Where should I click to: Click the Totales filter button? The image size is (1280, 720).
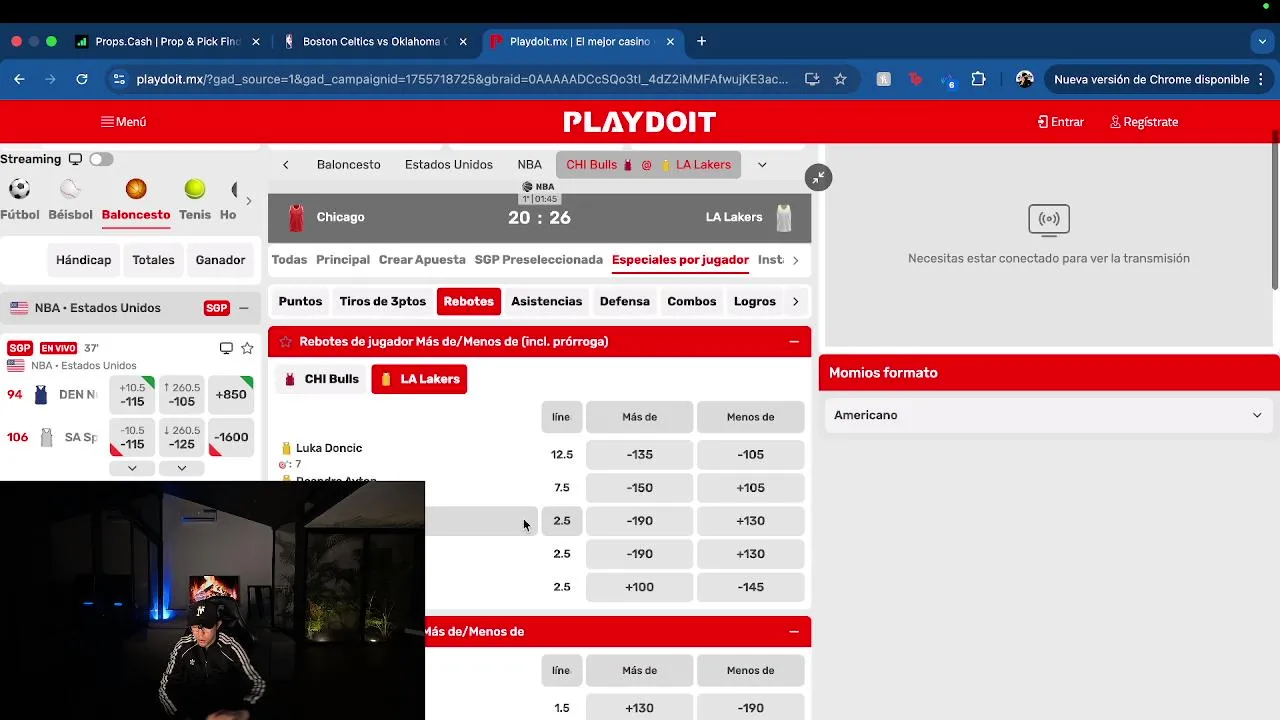[x=153, y=260]
